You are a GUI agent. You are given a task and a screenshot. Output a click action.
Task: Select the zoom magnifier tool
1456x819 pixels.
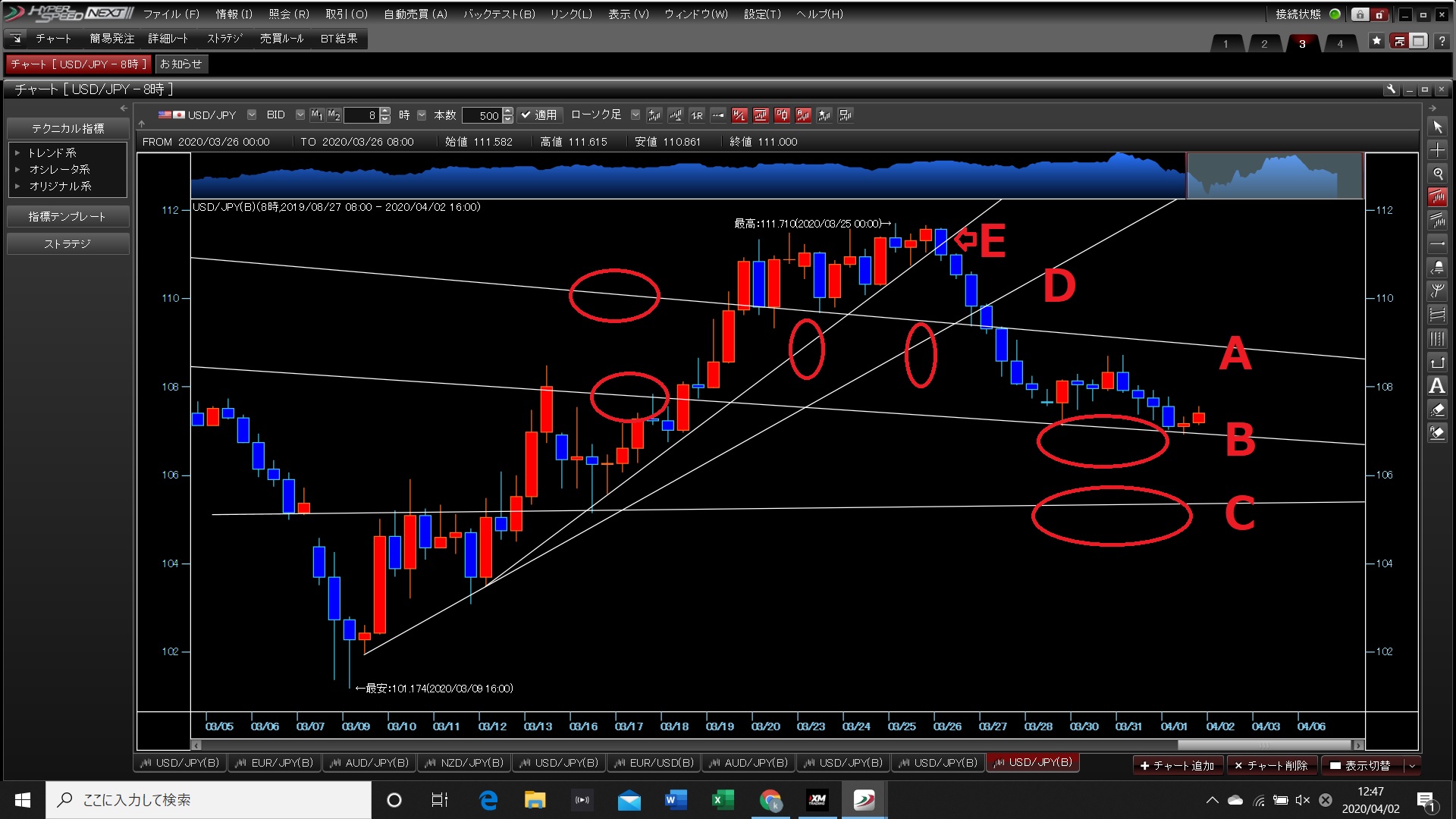coord(1437,174)
